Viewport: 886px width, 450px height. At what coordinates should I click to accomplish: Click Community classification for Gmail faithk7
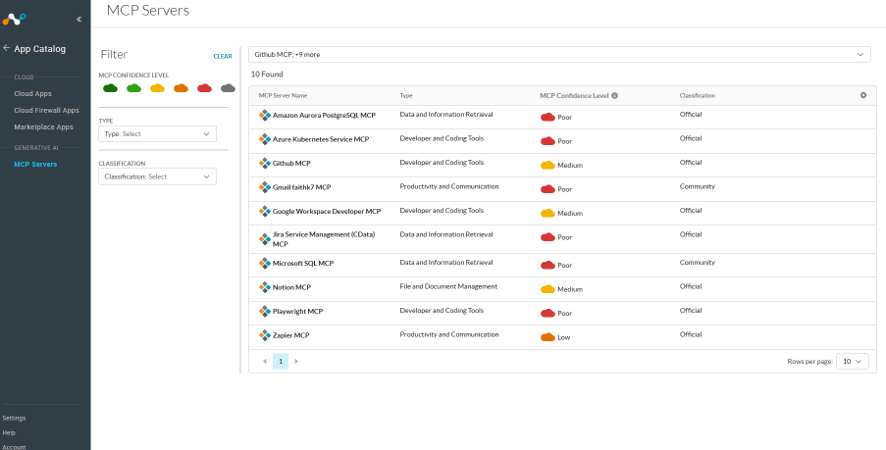(697, 187)
